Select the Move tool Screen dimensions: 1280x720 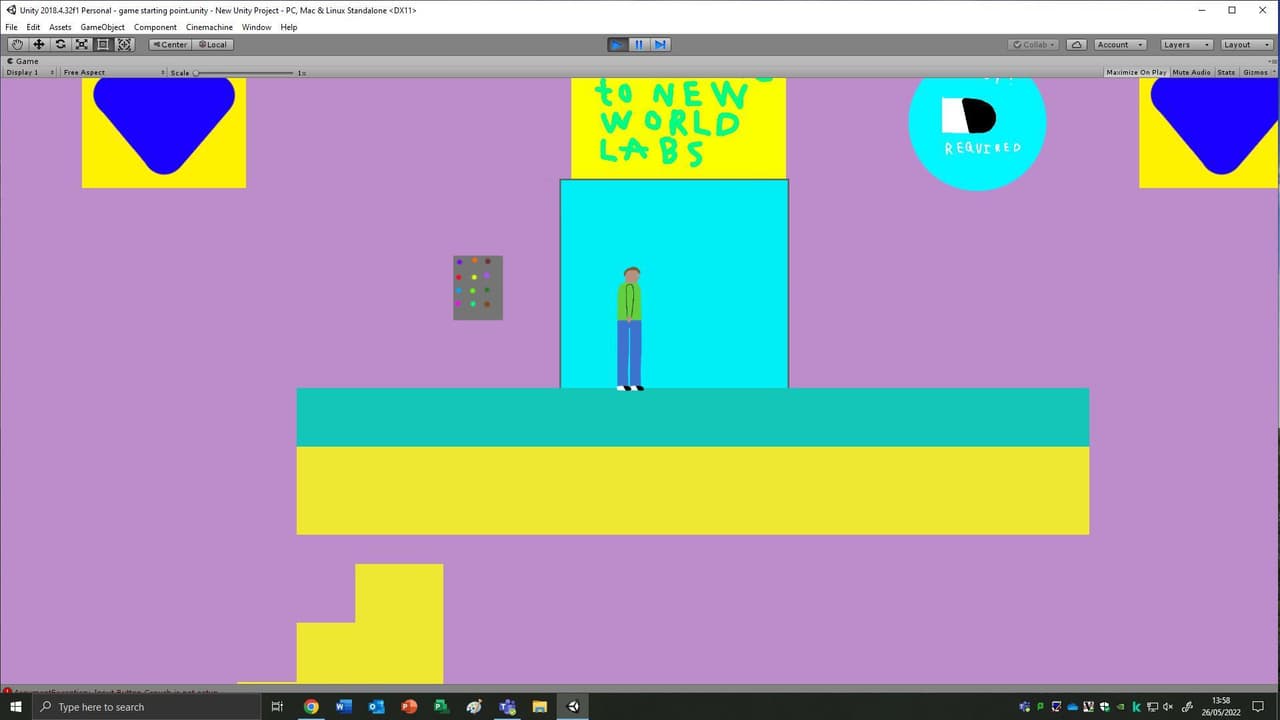39,44
